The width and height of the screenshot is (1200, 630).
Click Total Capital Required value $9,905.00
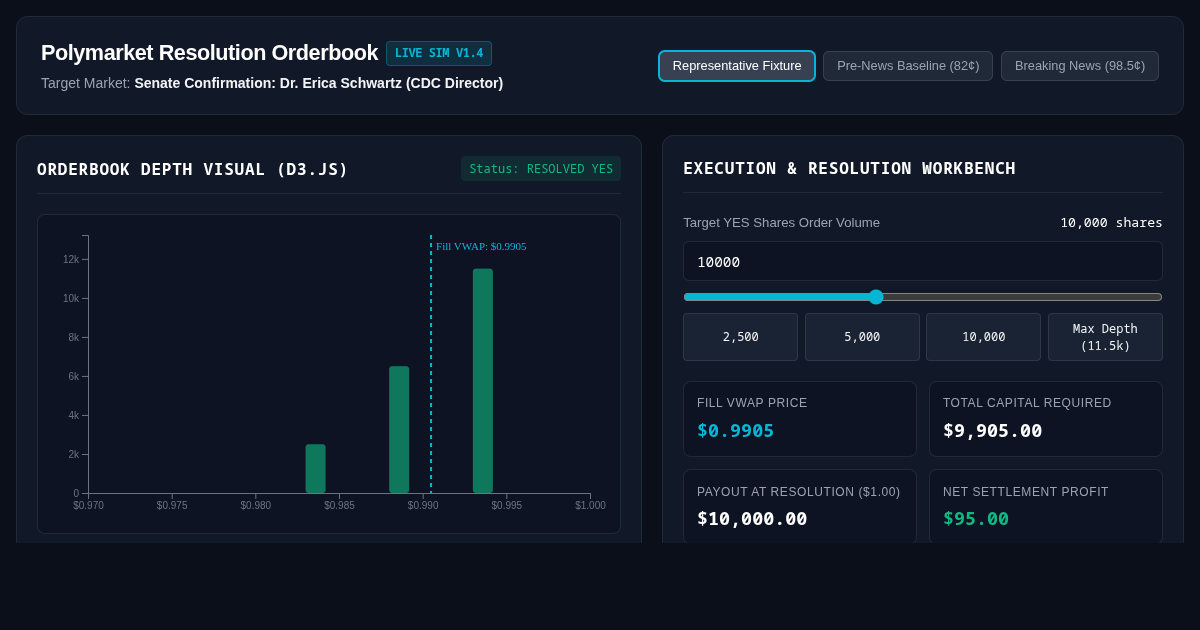(992, 431)
